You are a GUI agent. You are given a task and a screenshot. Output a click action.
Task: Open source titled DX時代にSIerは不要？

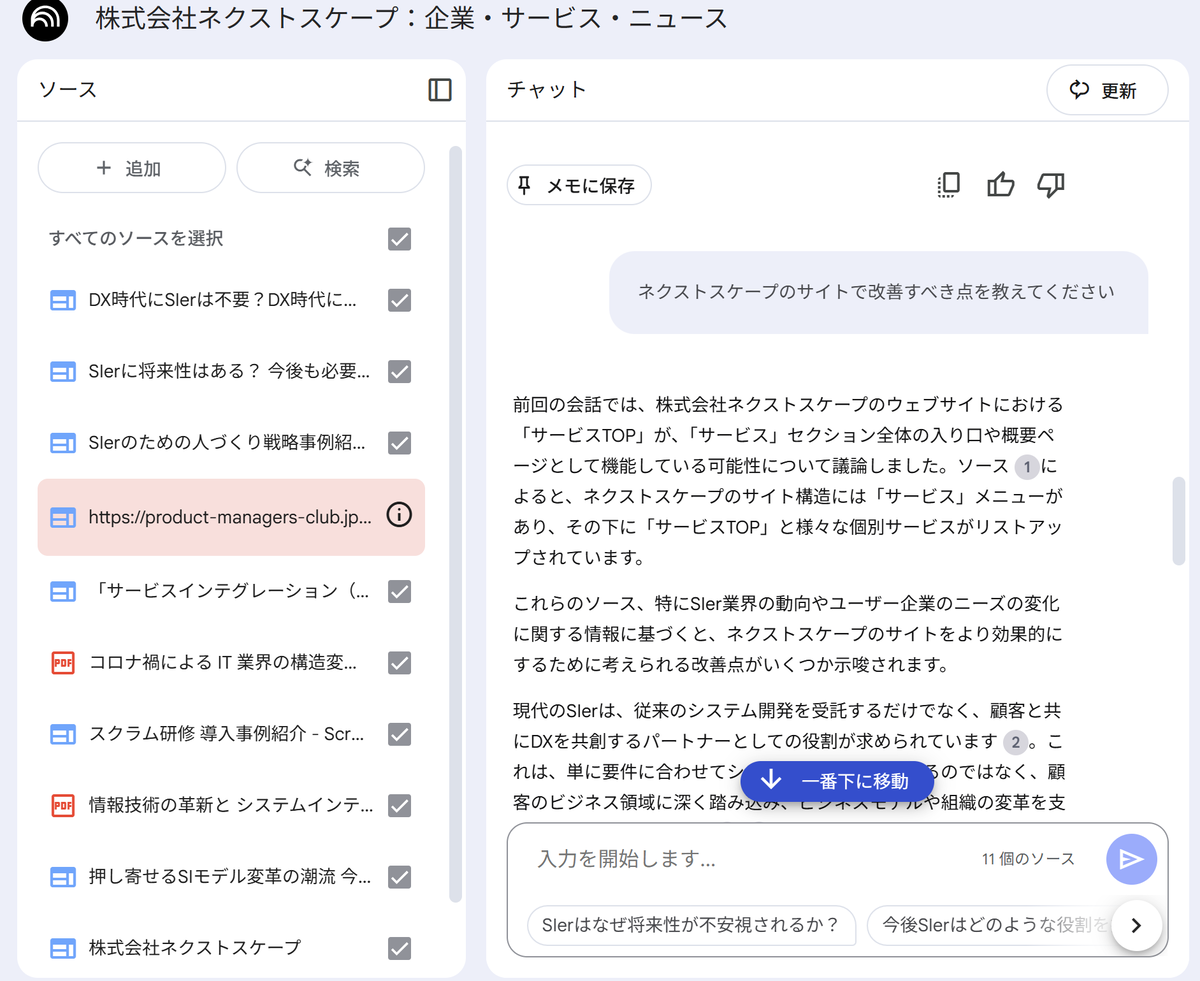pyautogui.click(x=222, y=300)
